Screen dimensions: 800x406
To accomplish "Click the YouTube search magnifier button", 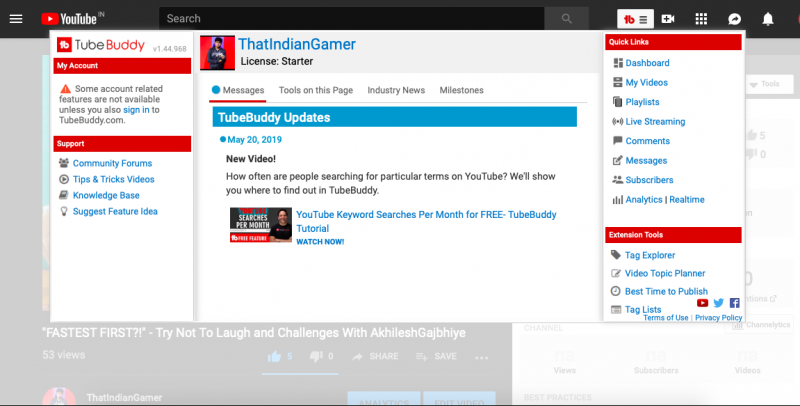I will [568, 18].
